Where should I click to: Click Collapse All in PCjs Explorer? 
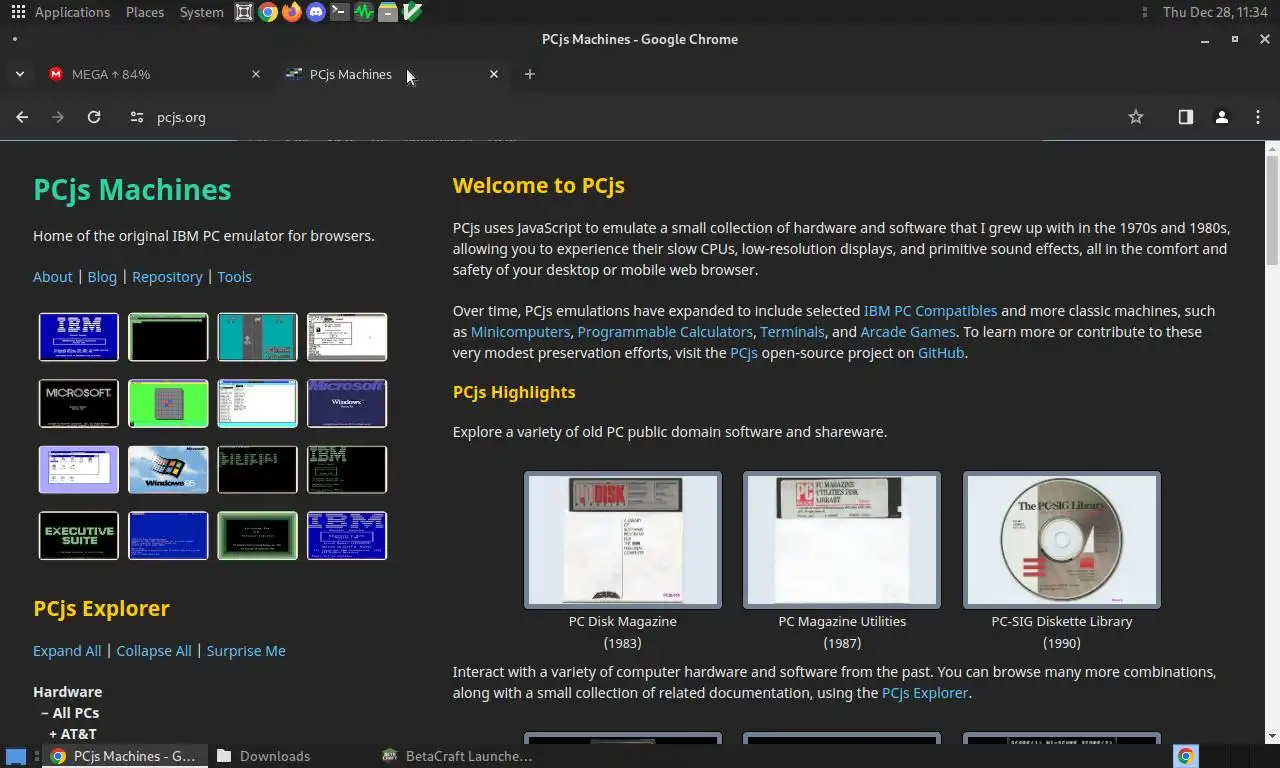coord(154,651)
